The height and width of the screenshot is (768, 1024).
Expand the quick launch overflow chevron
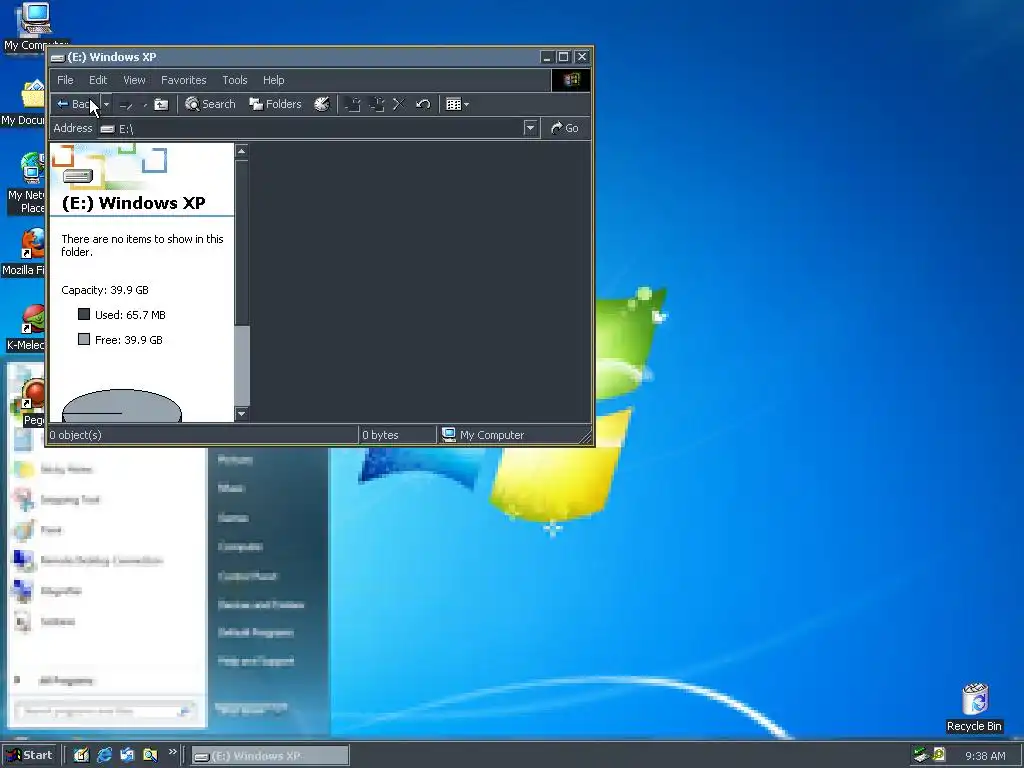pos(172,752)
